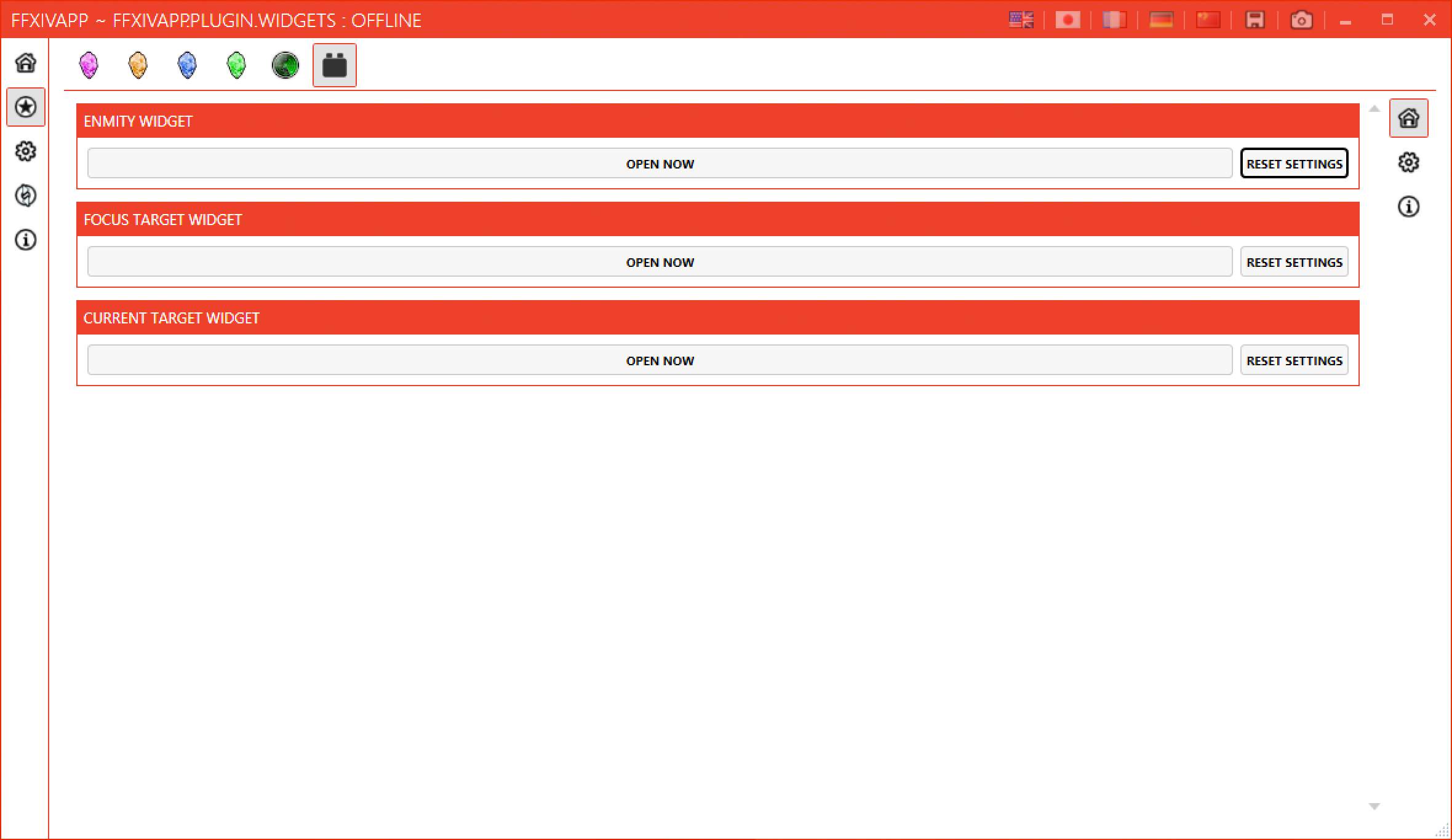
Task: Switch language with the China flag
Action: (x=1208, y=20)
